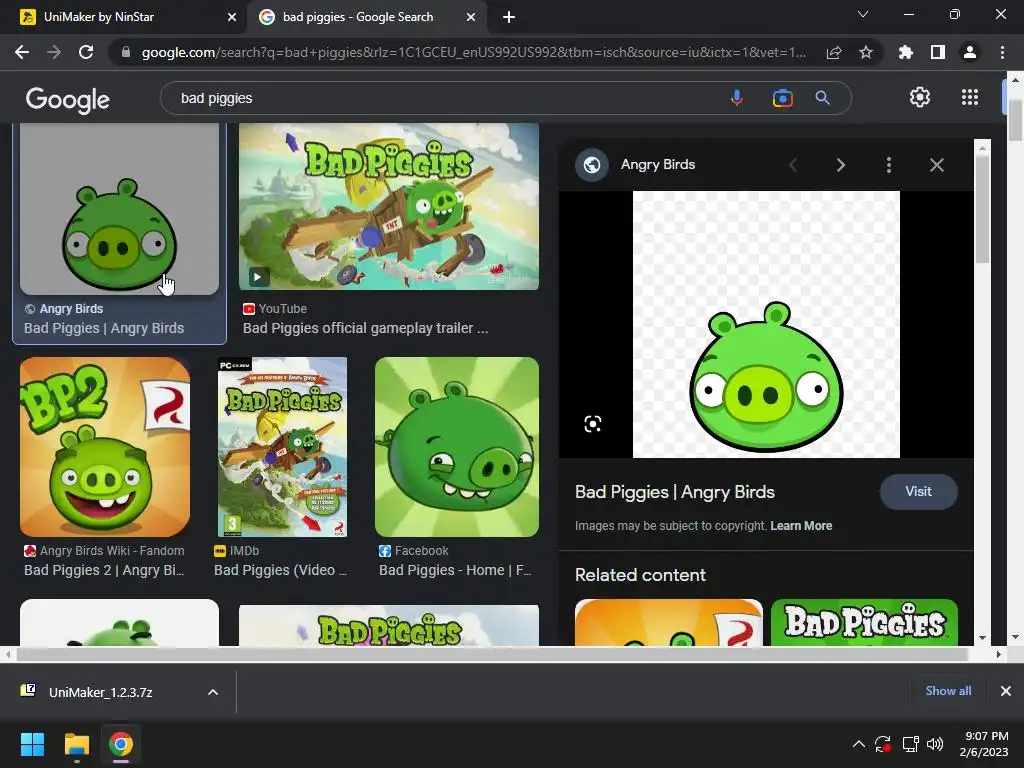Click the large pig preview image
This screenshot has height=768, width=1024.
click(766, 325)
